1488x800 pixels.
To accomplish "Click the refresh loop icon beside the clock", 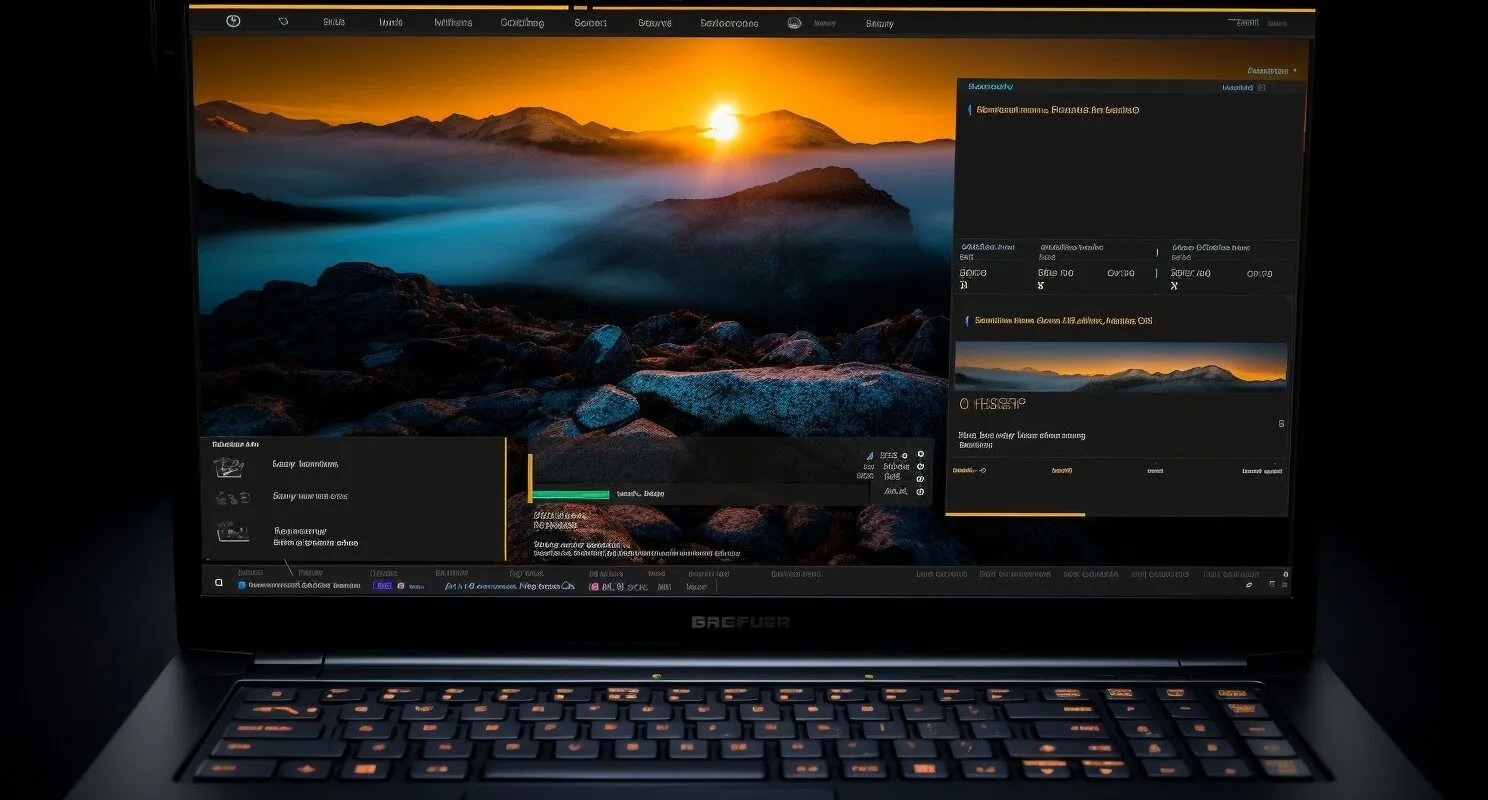I will click(x=283, y=21).
